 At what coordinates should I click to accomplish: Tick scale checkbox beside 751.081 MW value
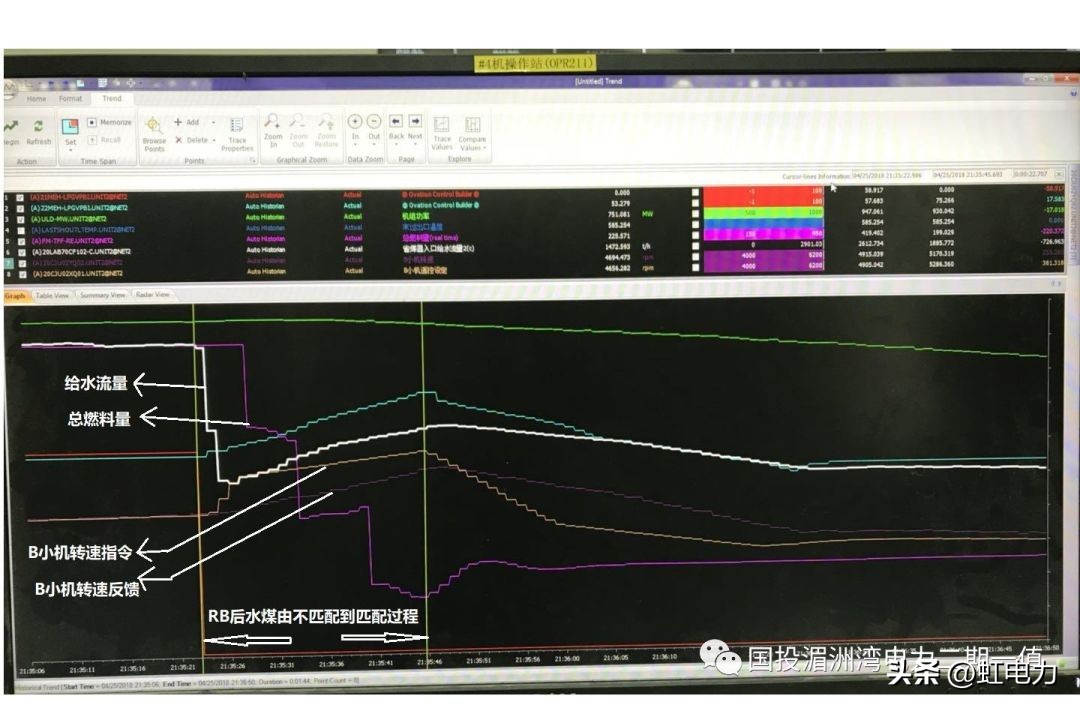(x=695, y=214)
